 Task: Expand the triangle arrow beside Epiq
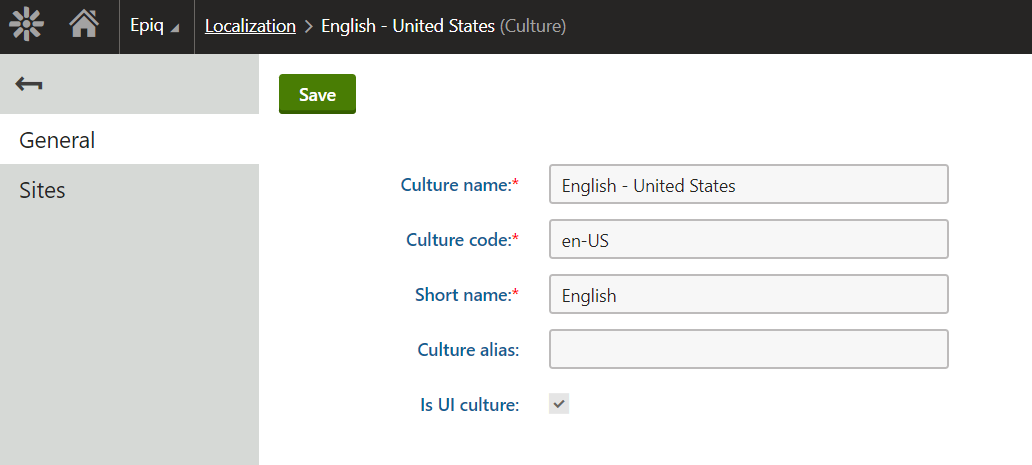175,28
